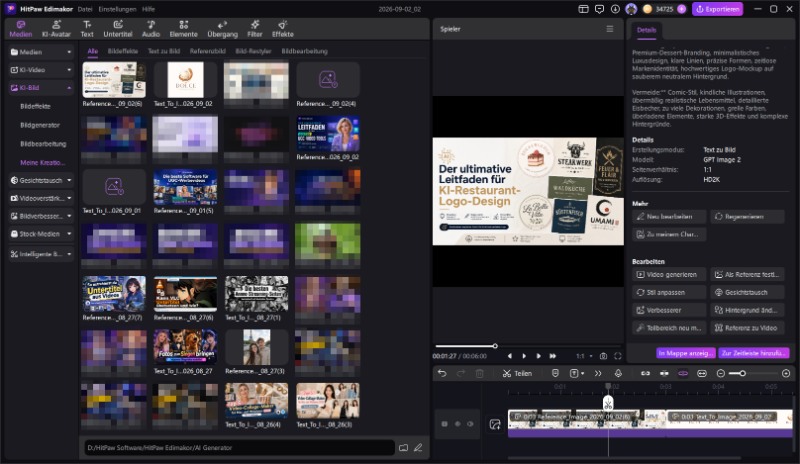Click the layout switch icon in title bar

[583, 9]
